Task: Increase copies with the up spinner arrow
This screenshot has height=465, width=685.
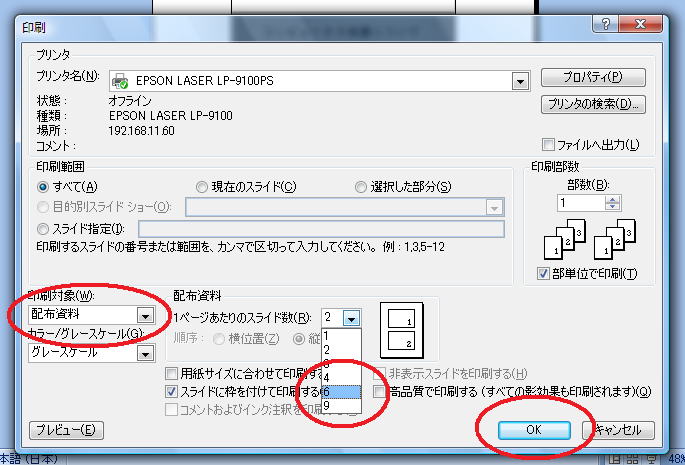Action: pos(612,199)
